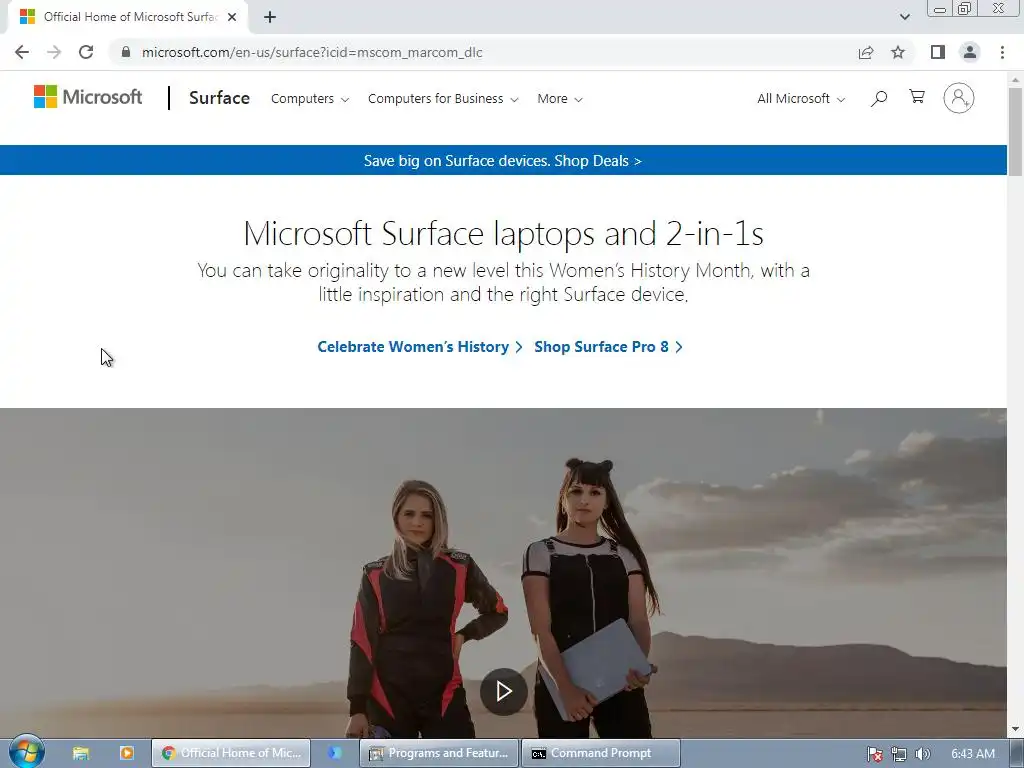Open the shopping cart icon
This screenshot has width=1024, height=768.
click(917, 97)
